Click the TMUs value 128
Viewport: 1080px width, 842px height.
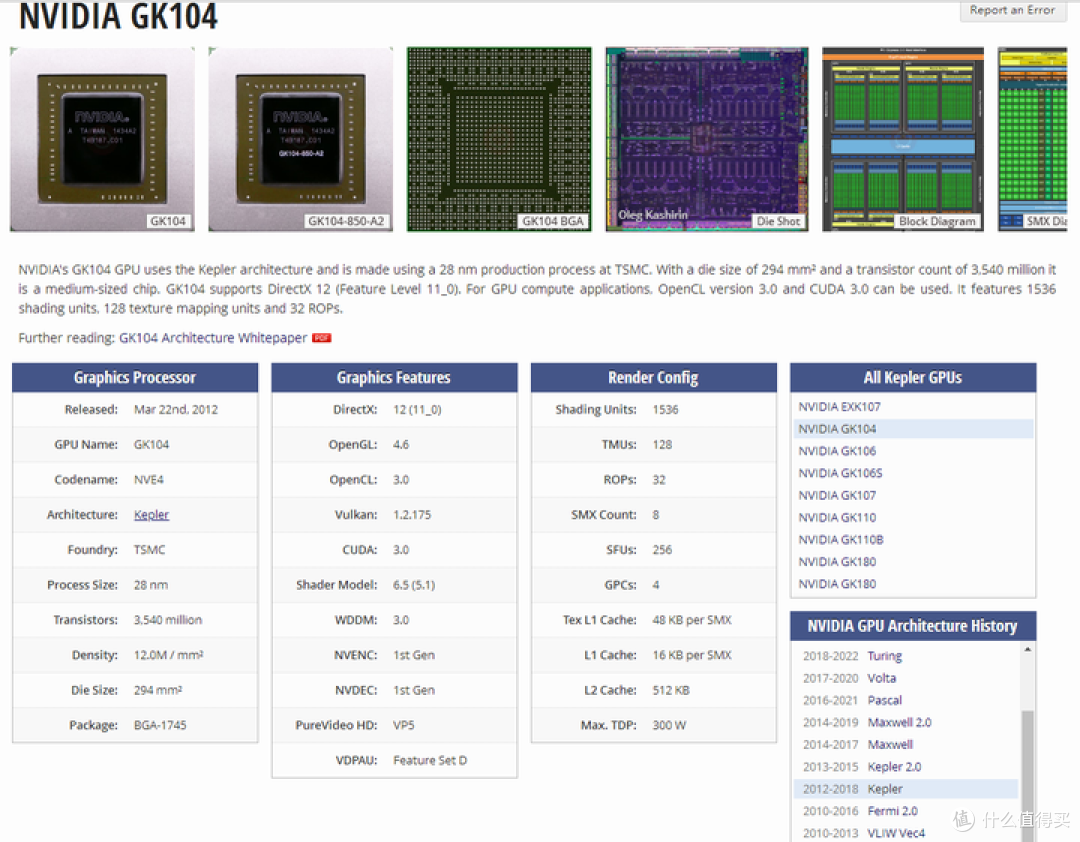coord(662,444)
